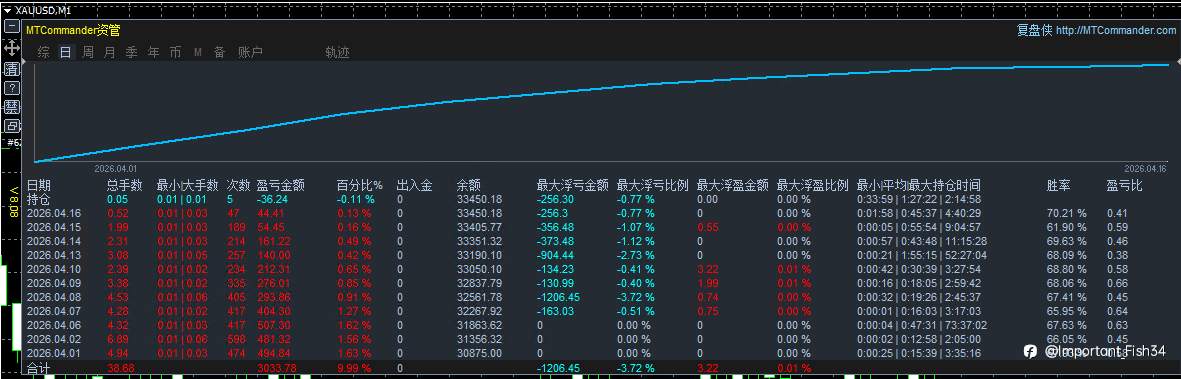
Task: Select the 币 symbol tab
Action: 175,53
